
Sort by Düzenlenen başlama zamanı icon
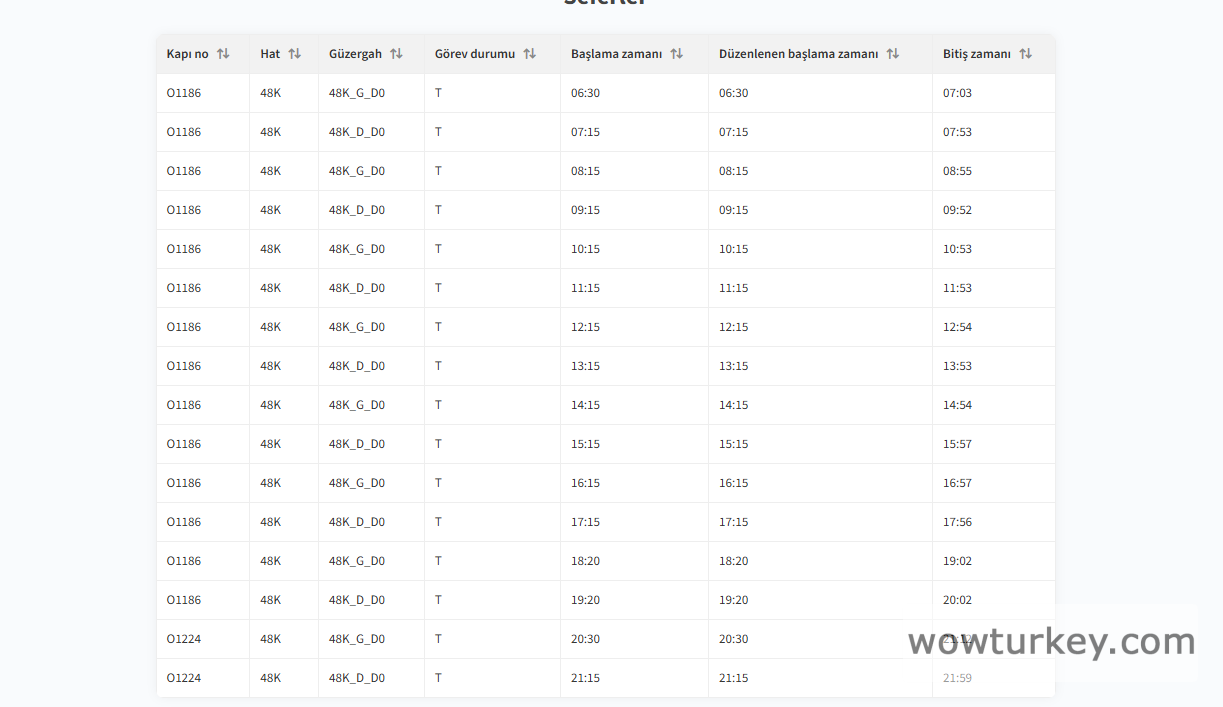892,54
